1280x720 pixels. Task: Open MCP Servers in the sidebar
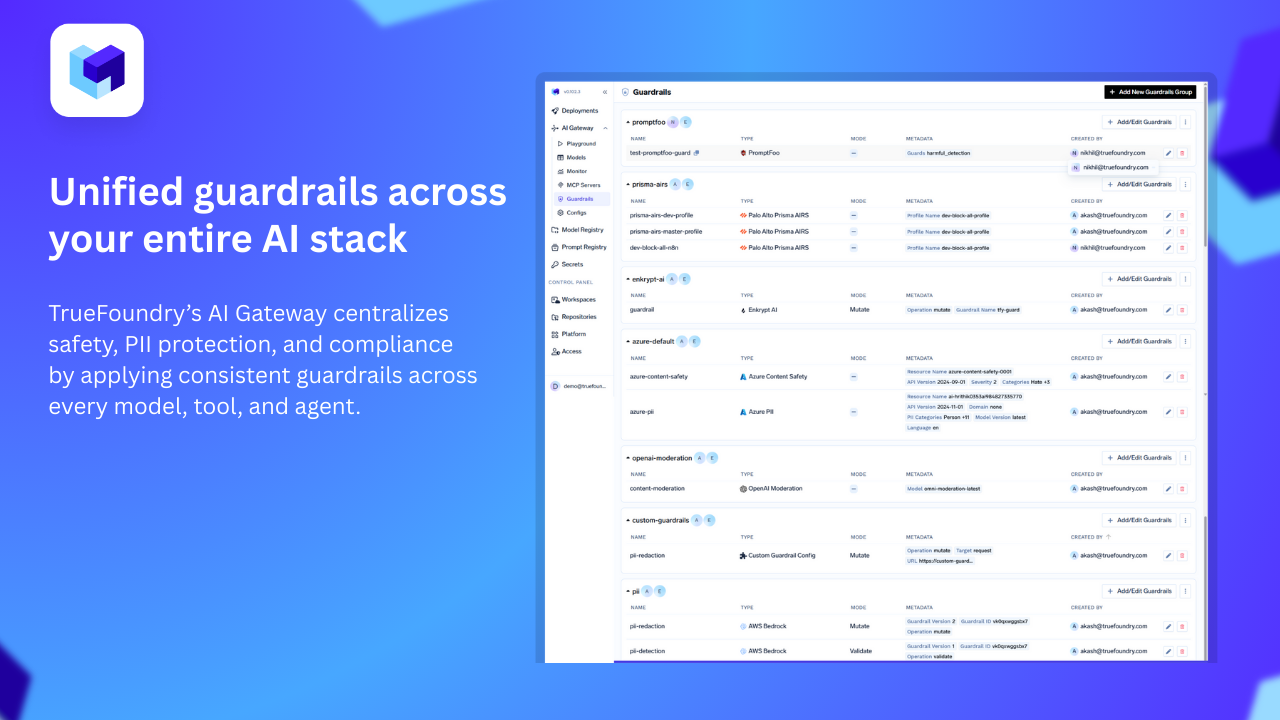581,185
